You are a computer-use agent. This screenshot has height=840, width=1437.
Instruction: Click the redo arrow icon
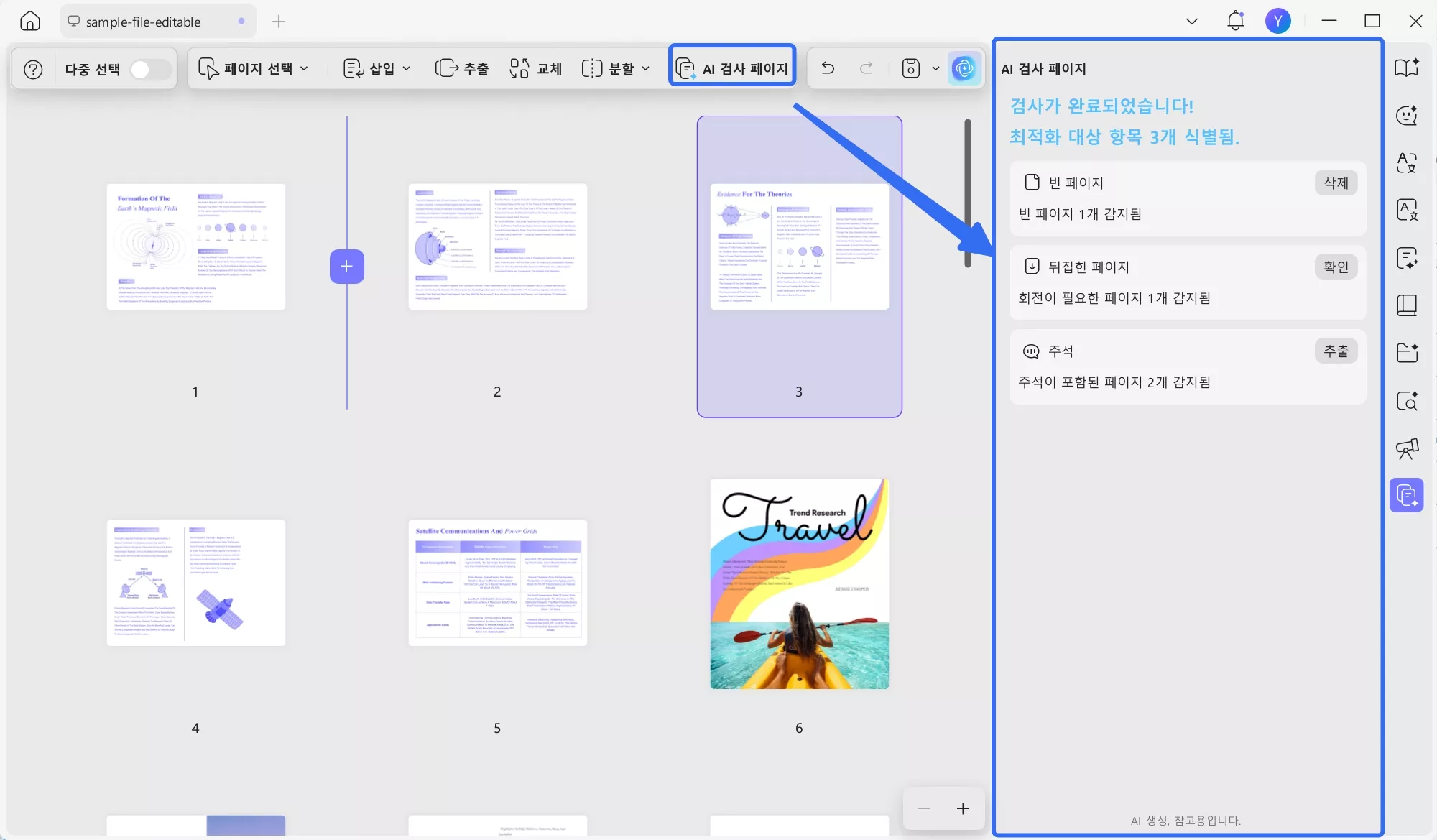coord(866,68)
